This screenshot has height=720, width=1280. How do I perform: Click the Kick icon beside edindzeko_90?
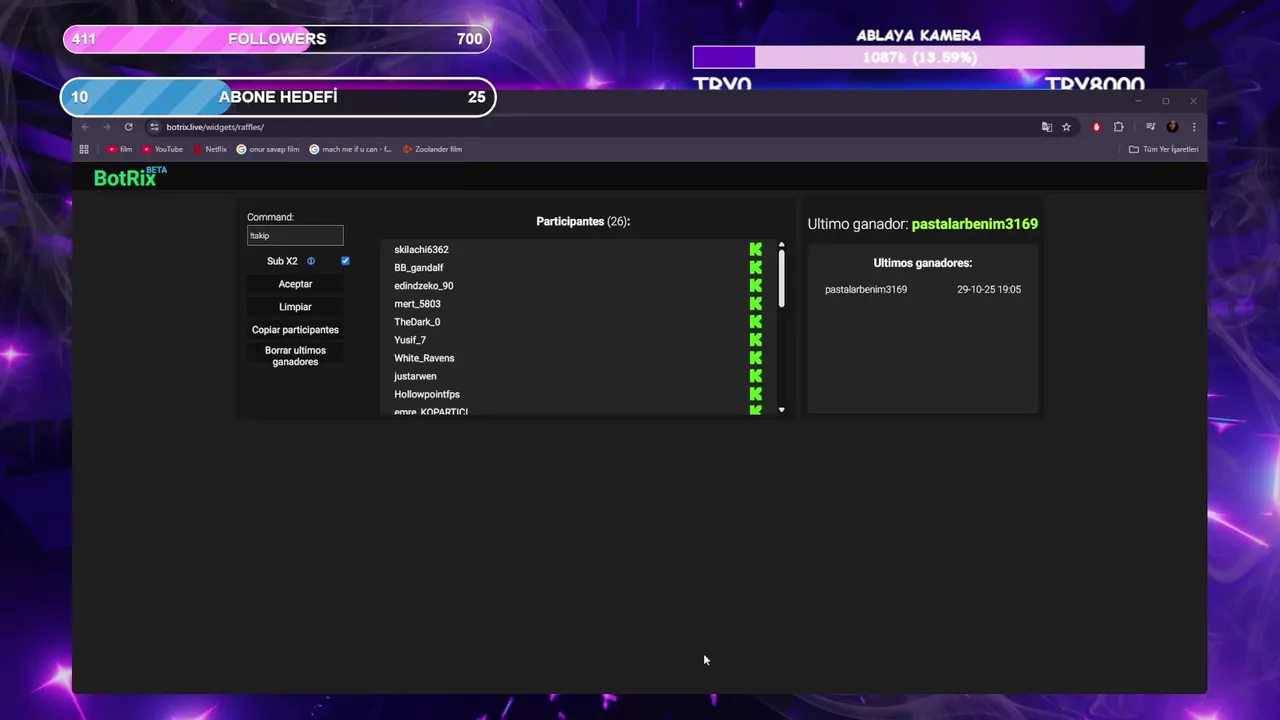756,285
